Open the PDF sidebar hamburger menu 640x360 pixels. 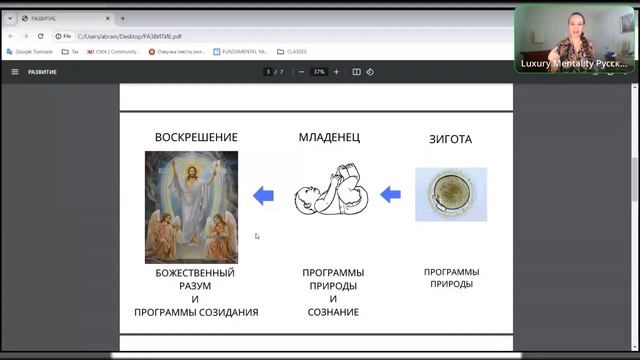(15, 72)
